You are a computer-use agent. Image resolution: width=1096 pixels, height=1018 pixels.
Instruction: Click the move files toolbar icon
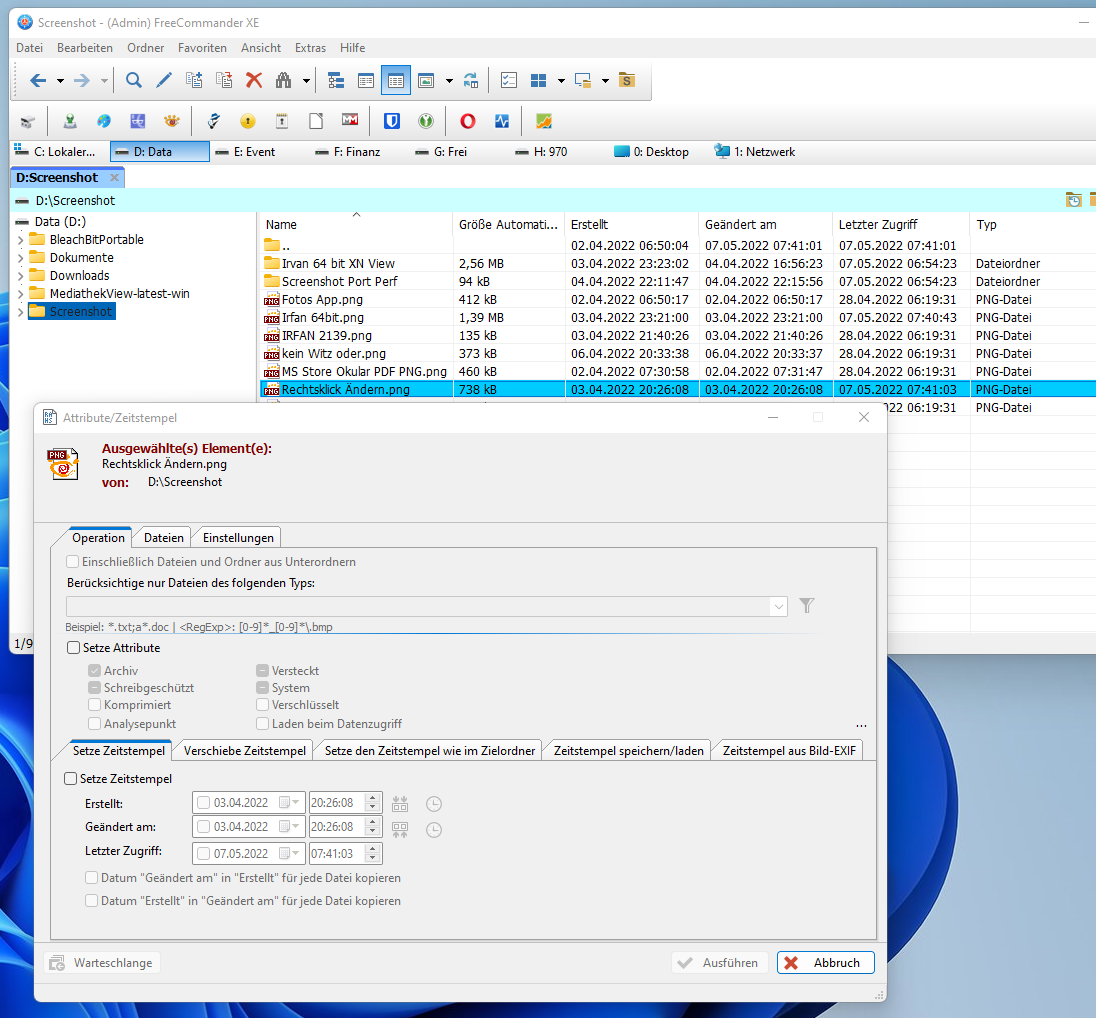click(224, 80)
